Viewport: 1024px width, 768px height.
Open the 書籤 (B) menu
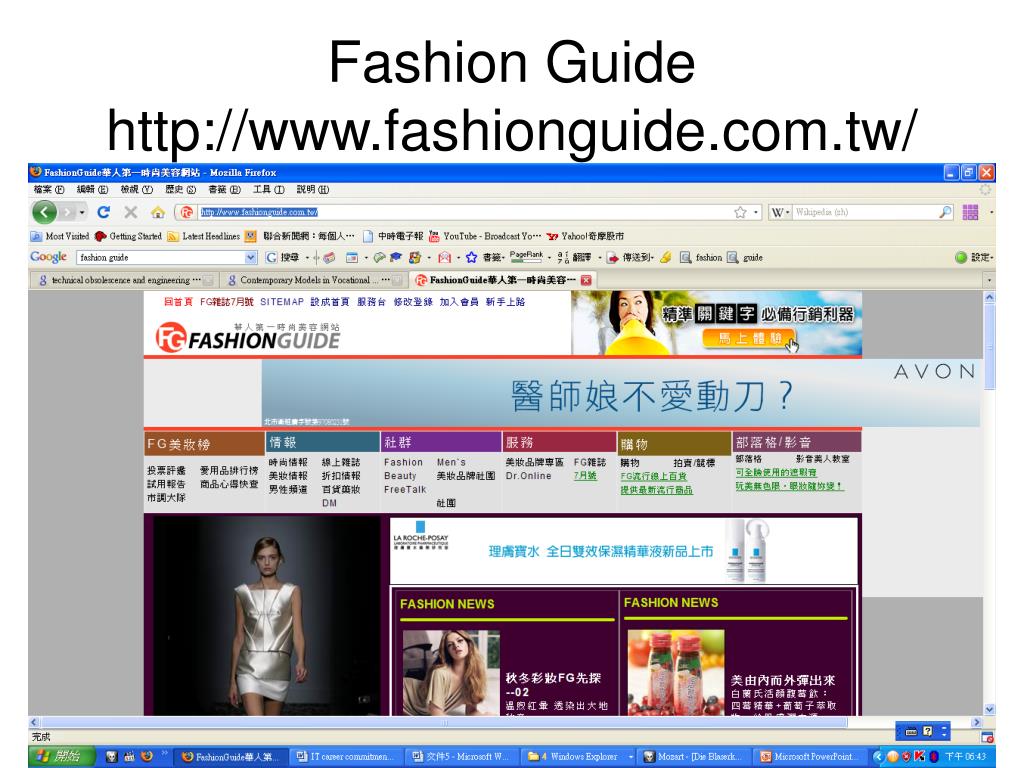225,189
